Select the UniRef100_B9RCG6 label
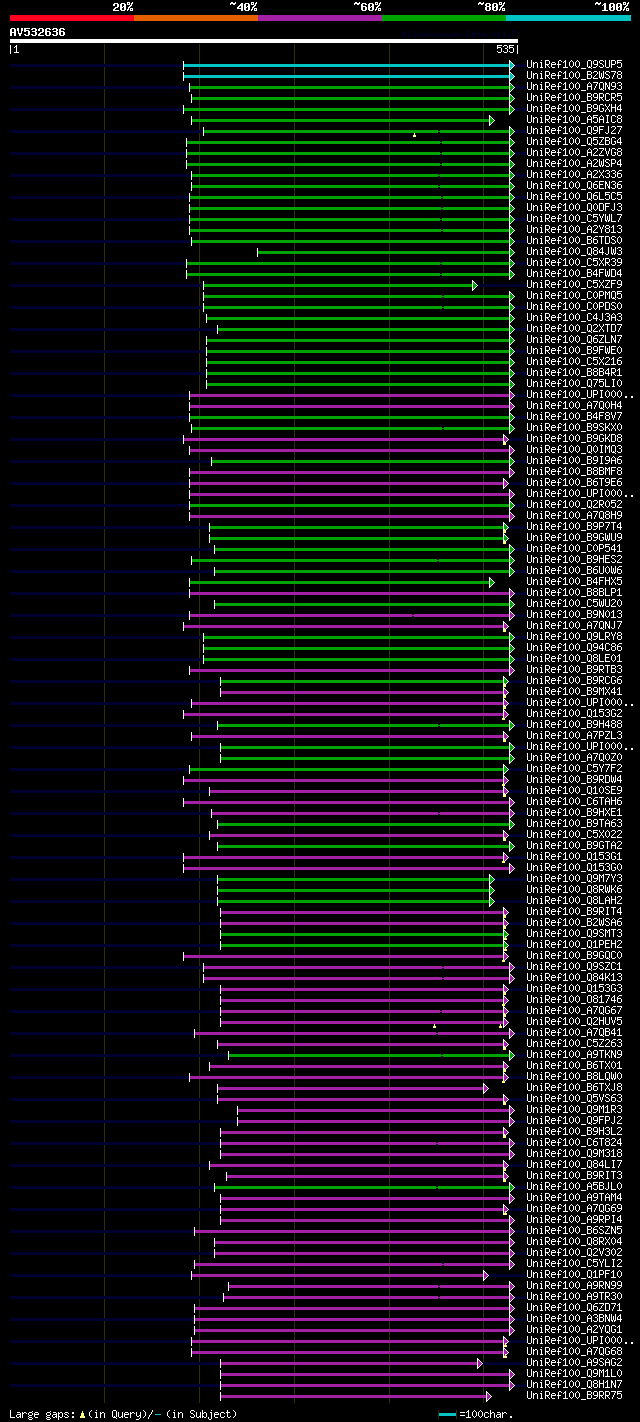The width and height of the screenshot is (640, 1422). (x=574, y=680)
